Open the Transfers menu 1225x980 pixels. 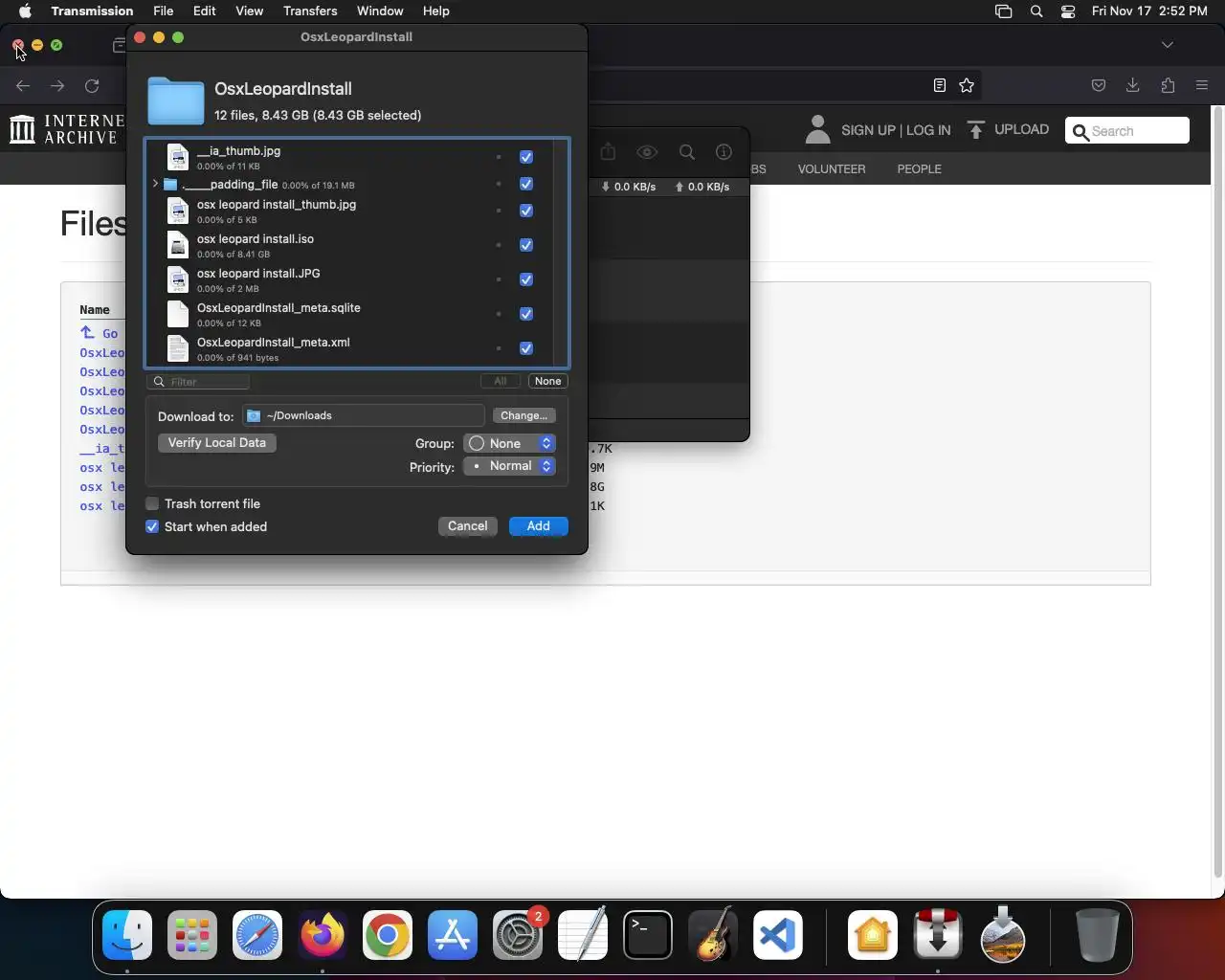tap(310, 11)
